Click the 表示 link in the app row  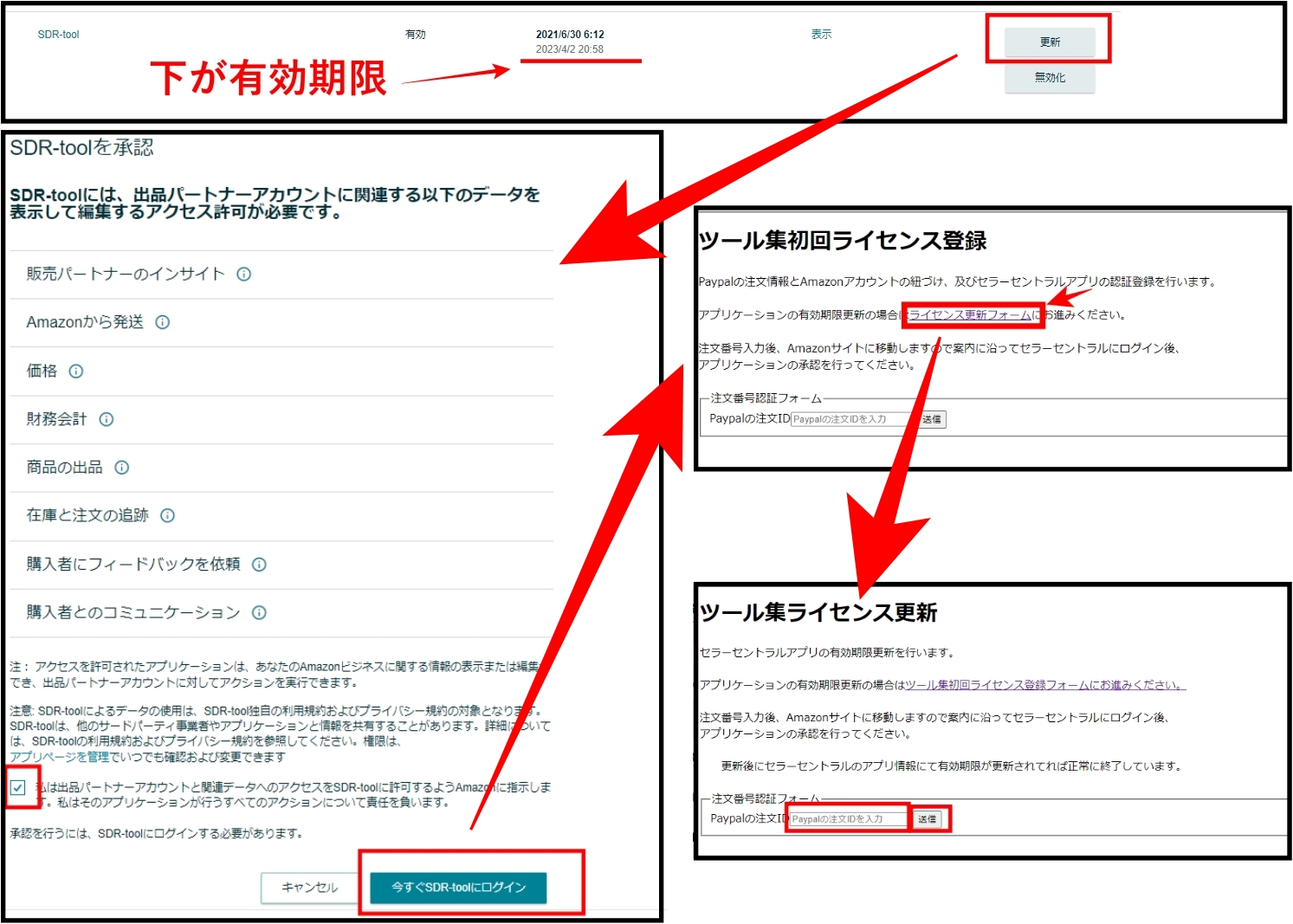(821, 35)
